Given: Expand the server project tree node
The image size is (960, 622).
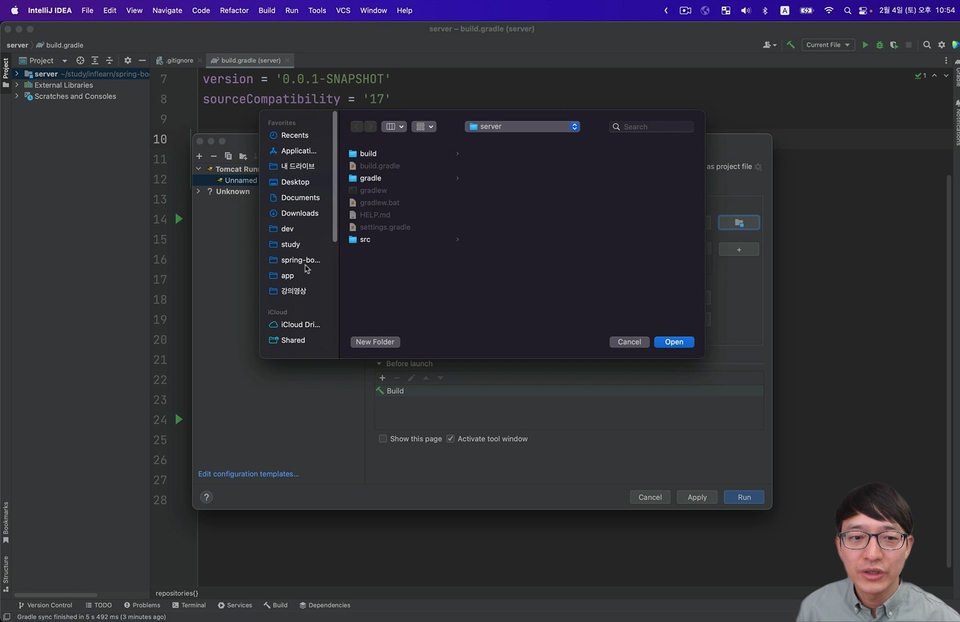Looking at the screenshot, I should [x=17, y=74].
